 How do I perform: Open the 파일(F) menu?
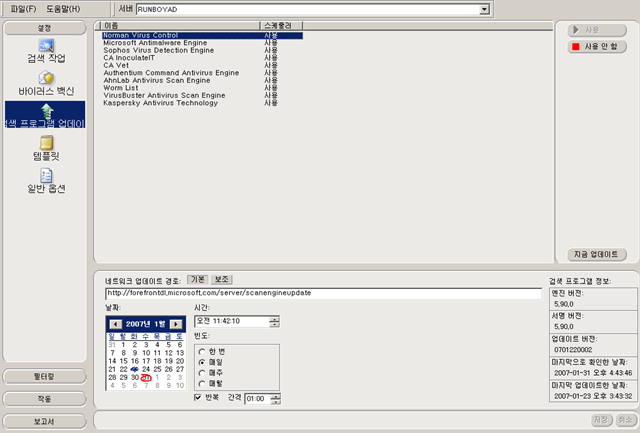(23, 9)
